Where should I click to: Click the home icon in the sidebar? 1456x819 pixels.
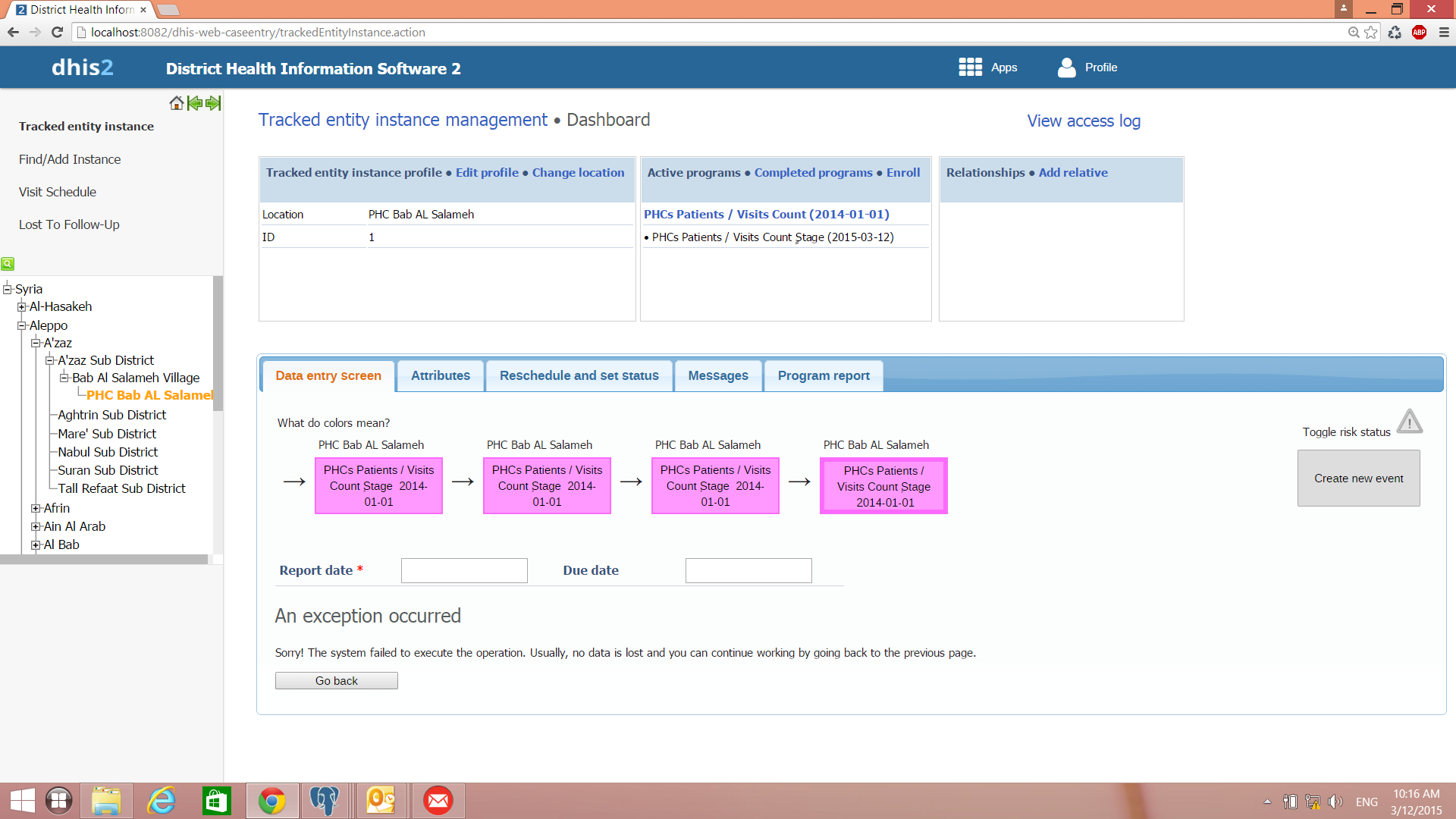(176, 103)
